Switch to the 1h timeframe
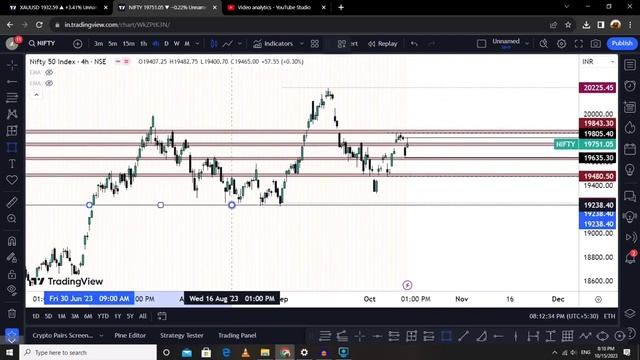Viewport: 640px width, 360px height. click(144, 44)
